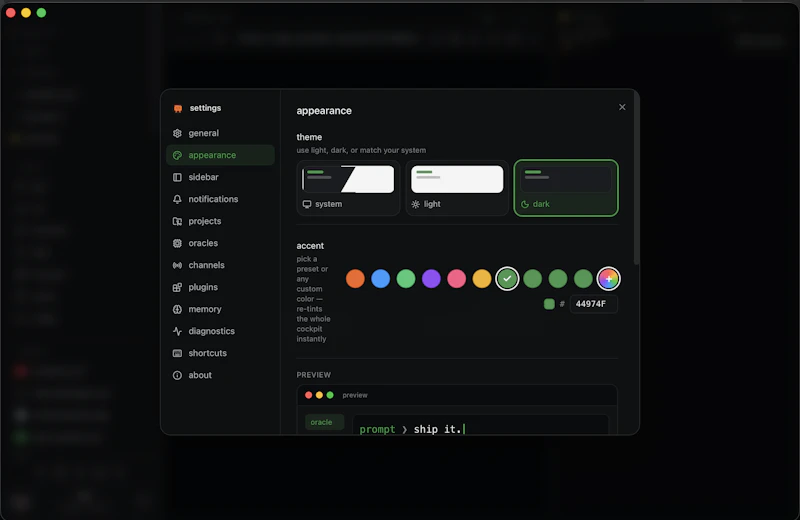
Task: Open the sidebar settings section
Action: tap(220, 177)
